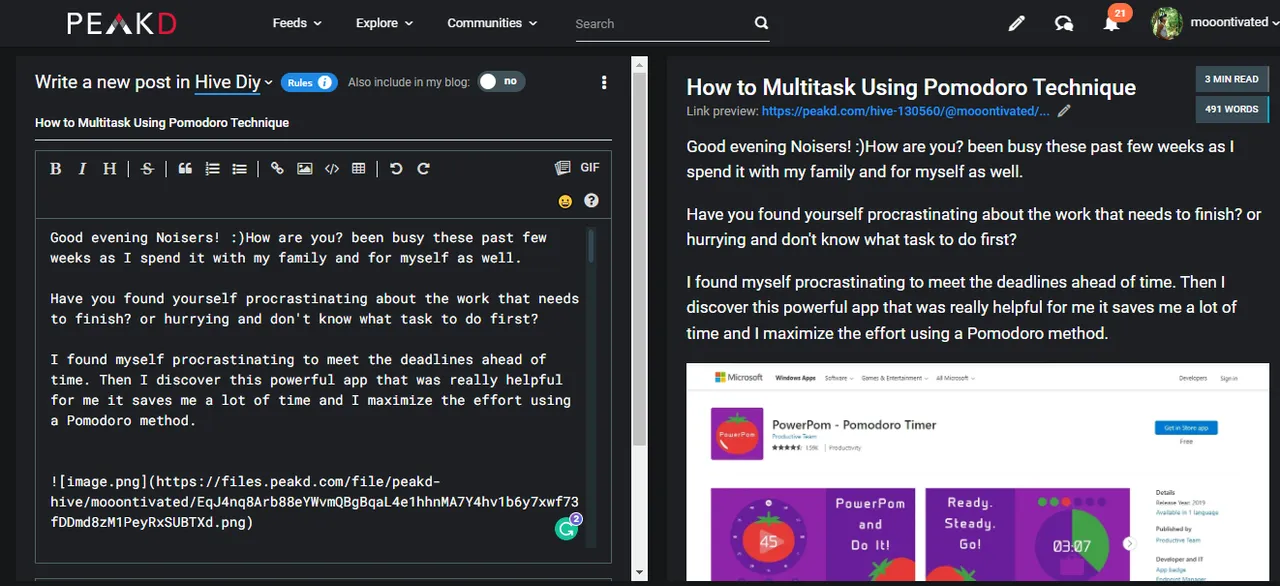Click the mooontivated profile avatar
This screenshot has width=1280, height=586.
coord(1167,23)
